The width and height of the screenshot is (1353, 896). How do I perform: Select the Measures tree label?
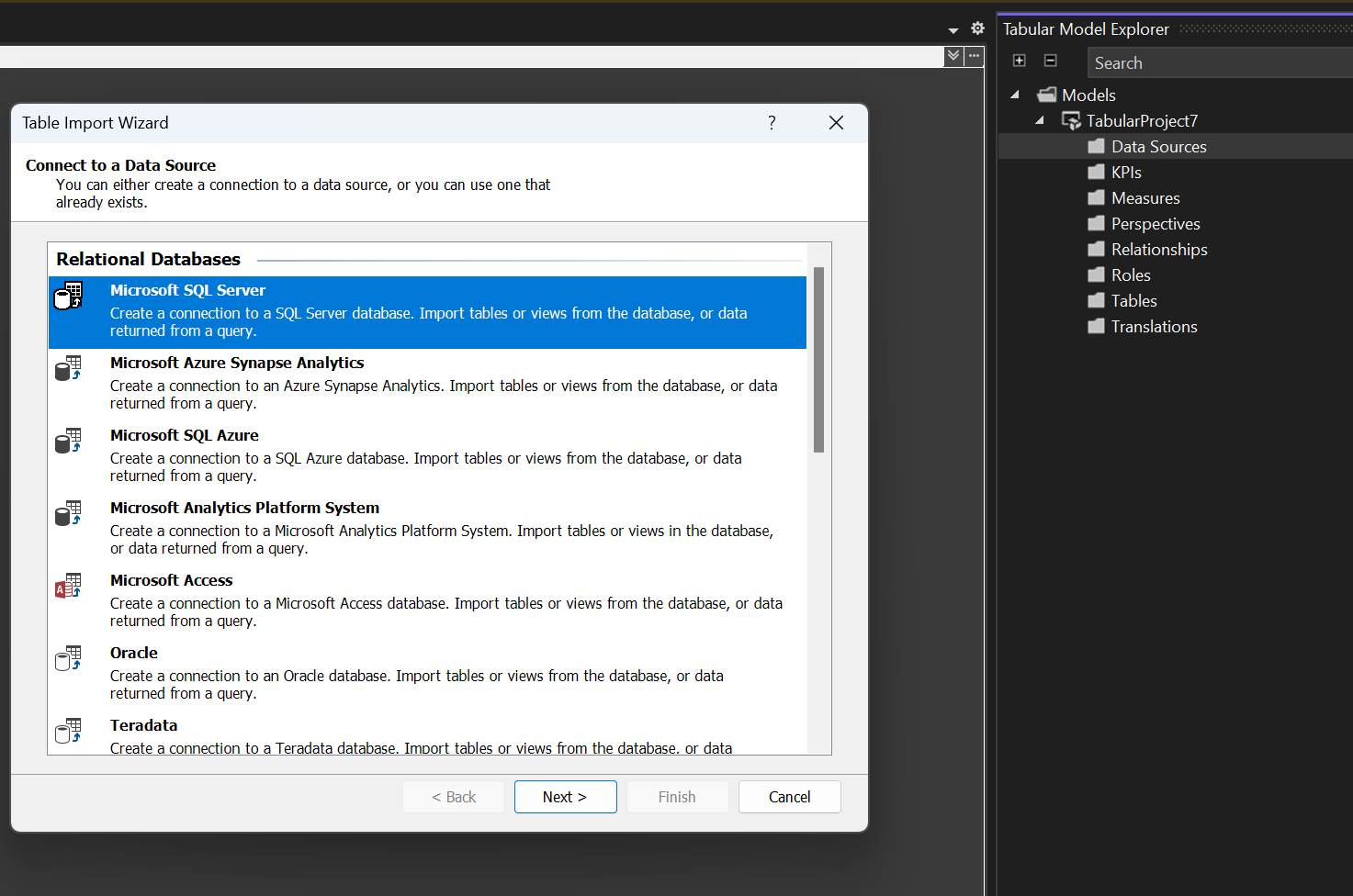coord(1145,198)
